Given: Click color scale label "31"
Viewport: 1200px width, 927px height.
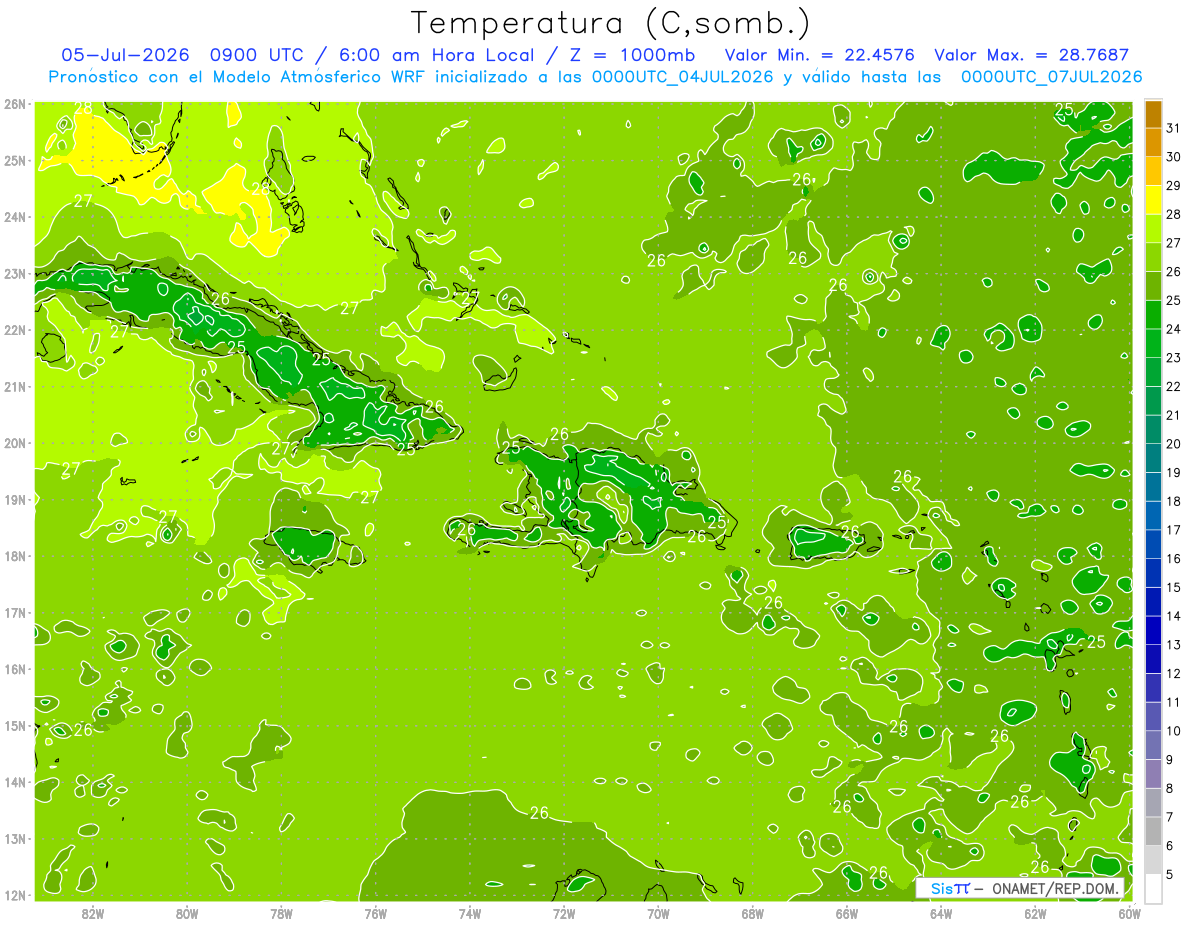Looking at the screenshot, I should 1174,127.
